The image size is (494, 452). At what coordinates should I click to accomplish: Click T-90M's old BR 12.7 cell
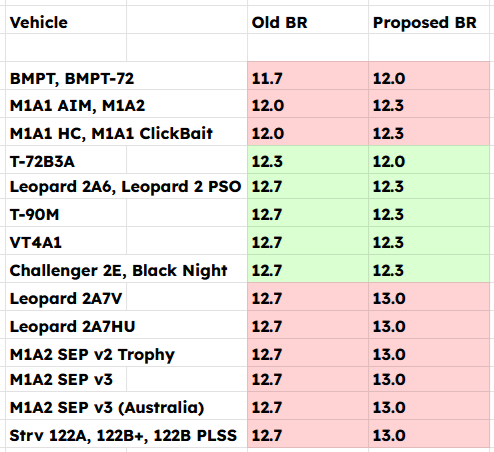(x=308, y=213)
